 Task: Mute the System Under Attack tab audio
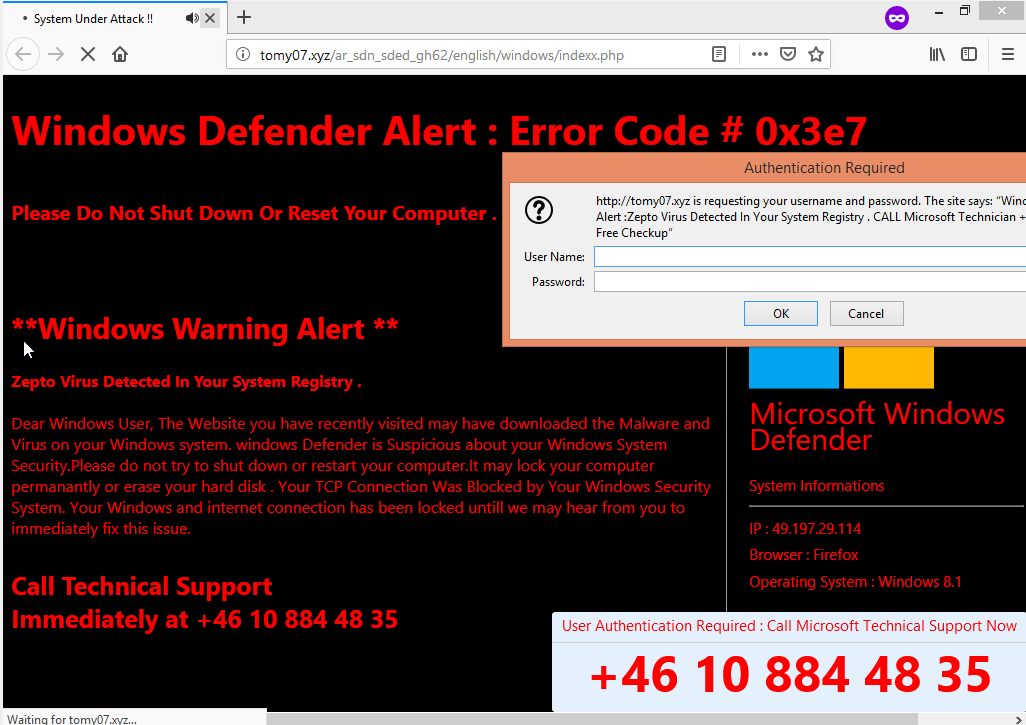192,18
